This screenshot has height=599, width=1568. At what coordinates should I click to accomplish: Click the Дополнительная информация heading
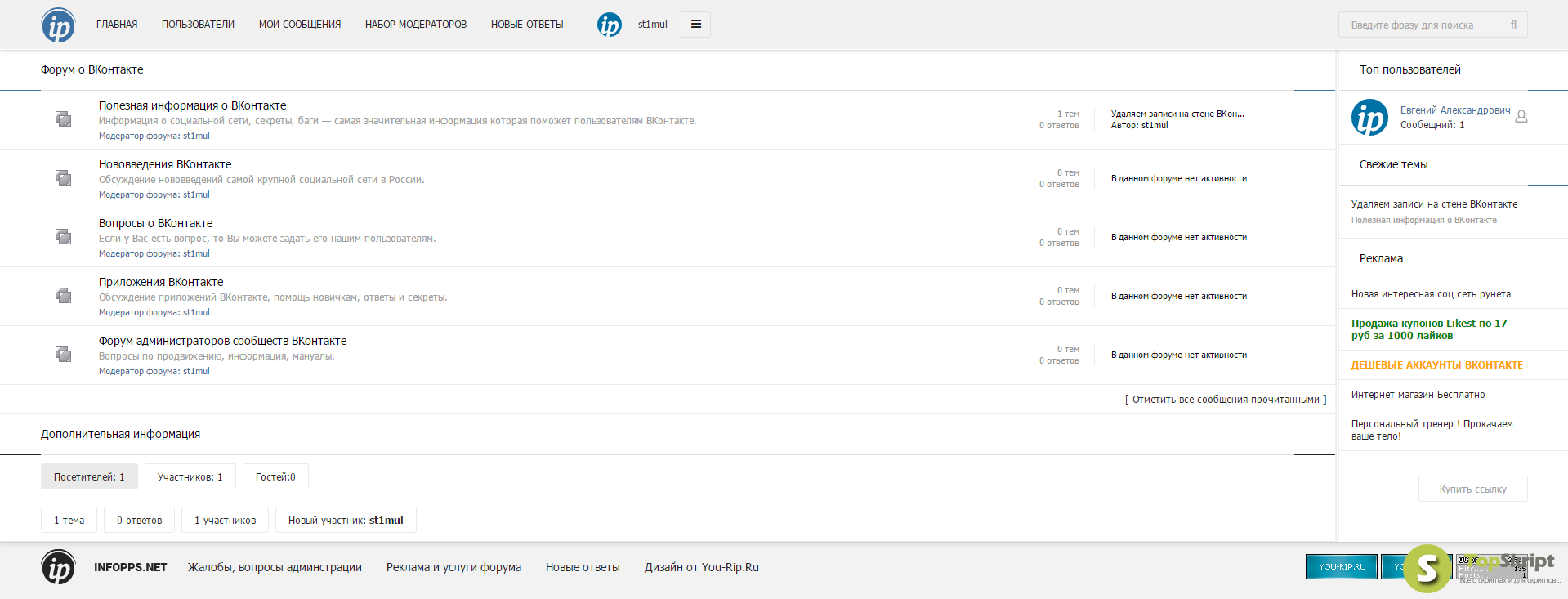coord(120,434)
